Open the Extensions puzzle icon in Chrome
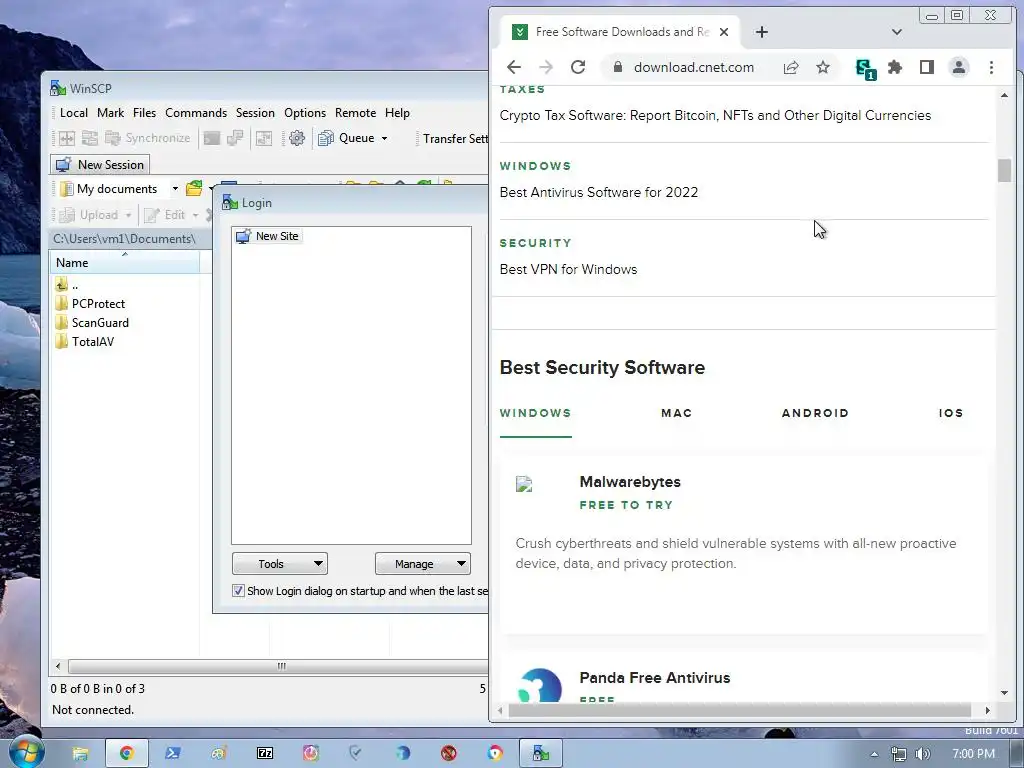 point(895,67)
